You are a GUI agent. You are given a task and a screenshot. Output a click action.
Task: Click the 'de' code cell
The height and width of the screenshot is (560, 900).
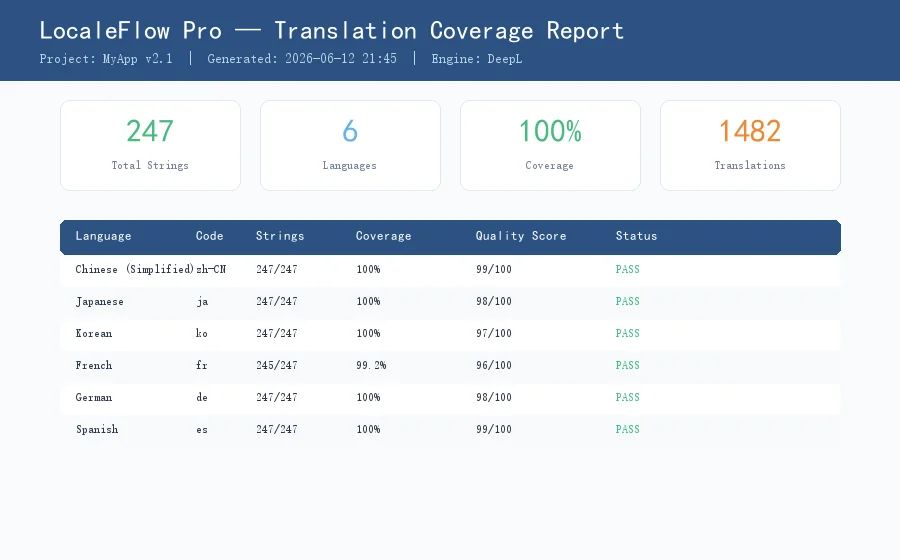point(201,397)
